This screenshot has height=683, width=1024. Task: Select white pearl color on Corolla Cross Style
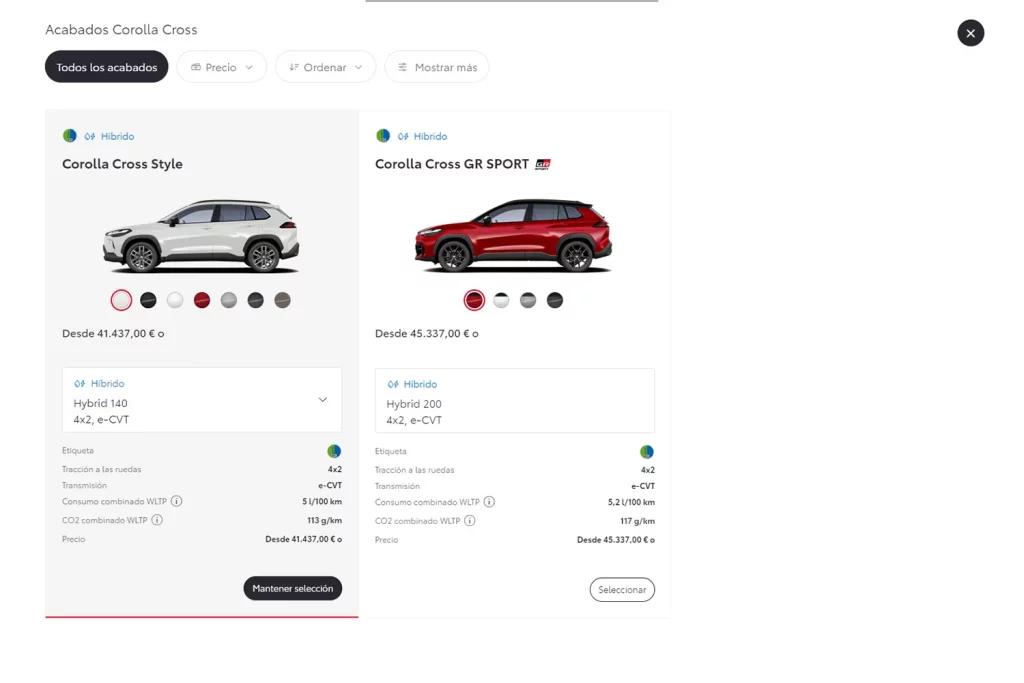(x=121, y=300)
